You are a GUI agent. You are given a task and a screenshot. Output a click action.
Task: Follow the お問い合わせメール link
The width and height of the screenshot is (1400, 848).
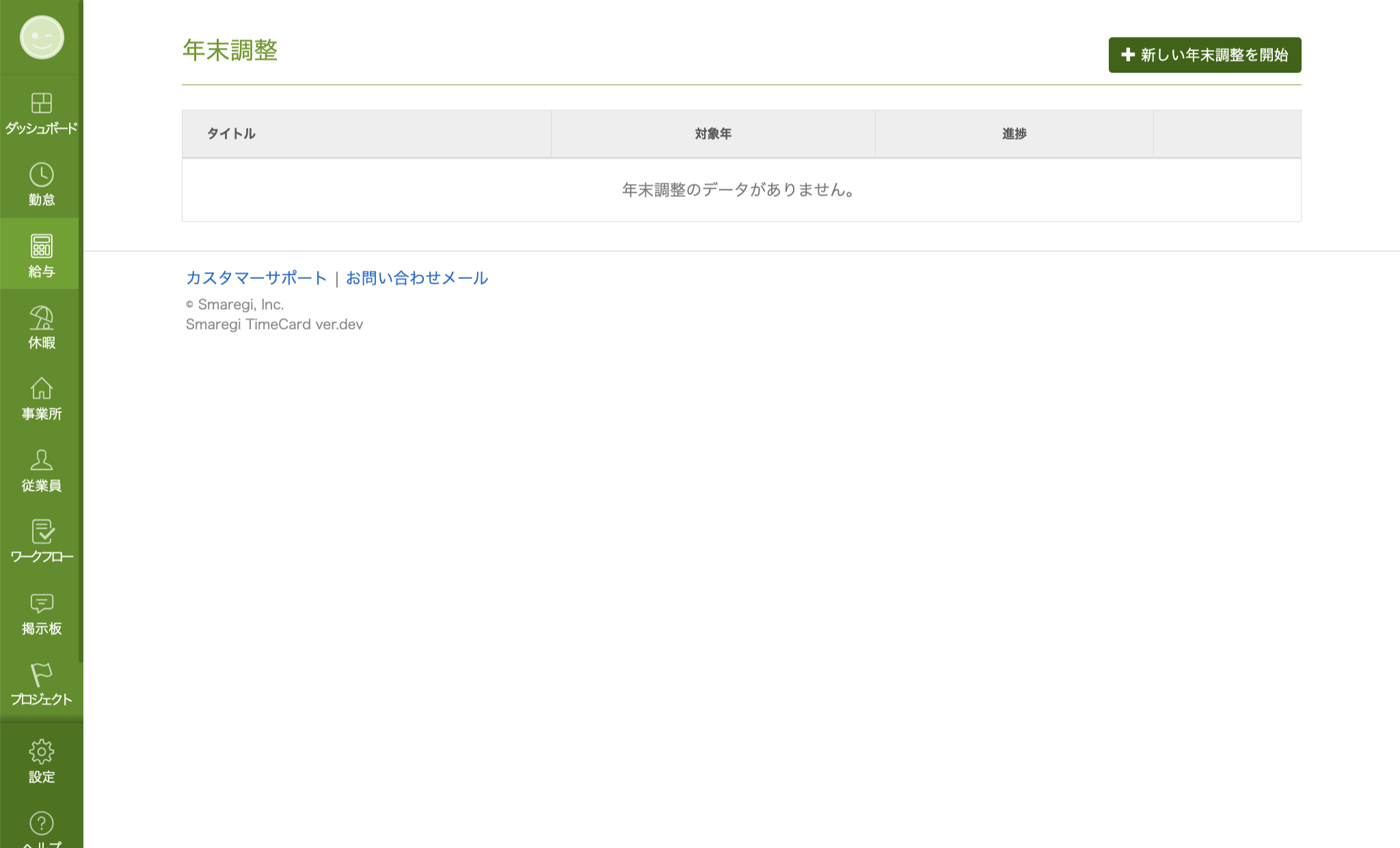[x=417, y=278]
